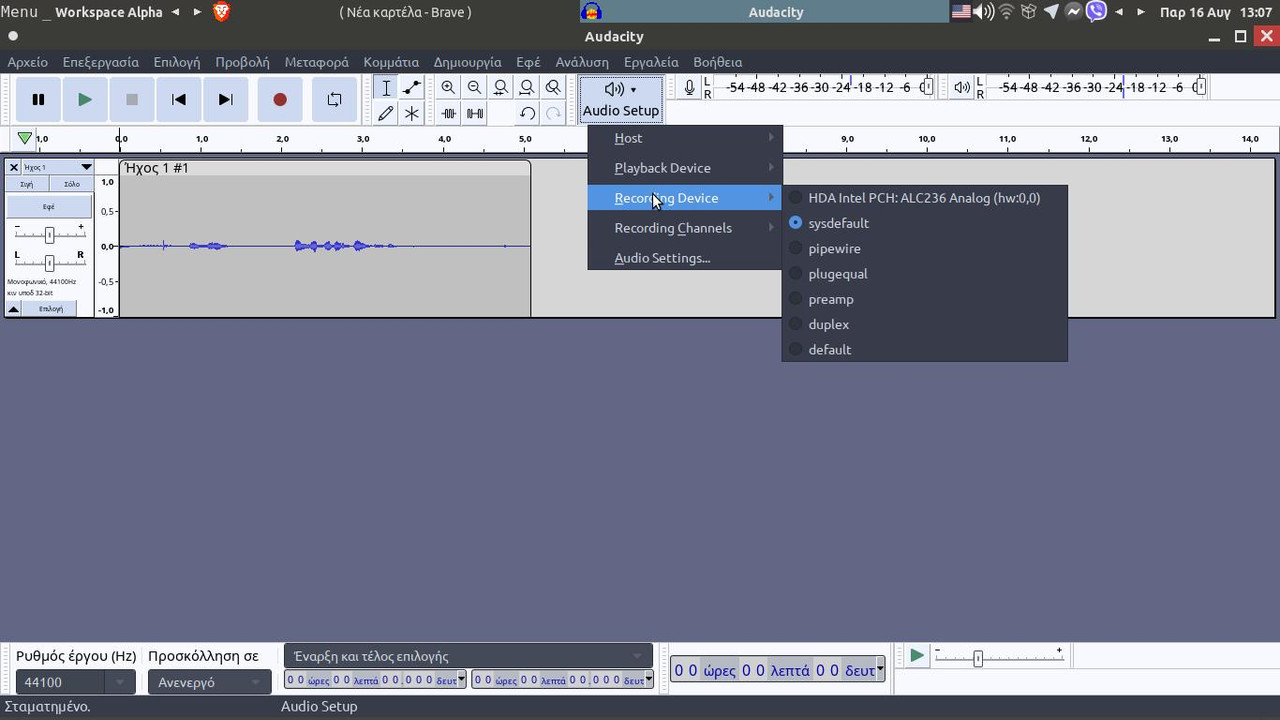Open the Brave browser taskbar icon
The width and height of the screenshot is (1280, 720).
click(221, 12)
